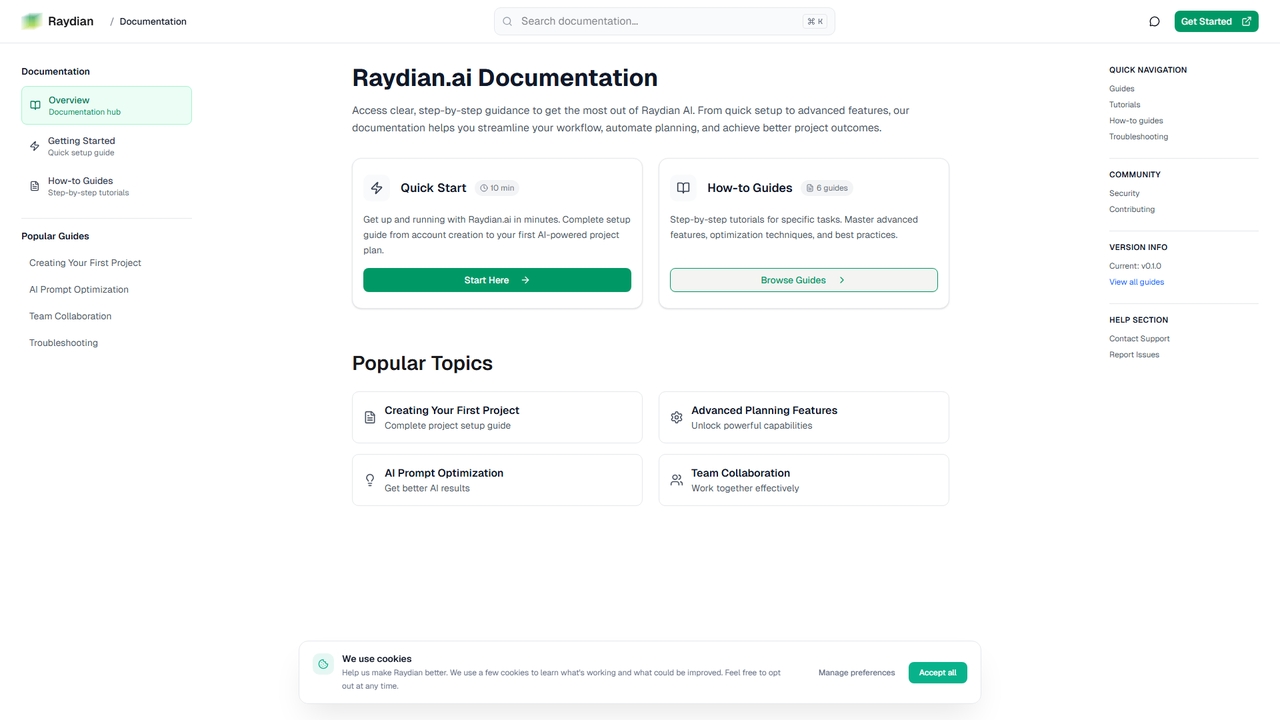Open Security under Community
Screen dimensions: 1280x720
coord(1124,193)
